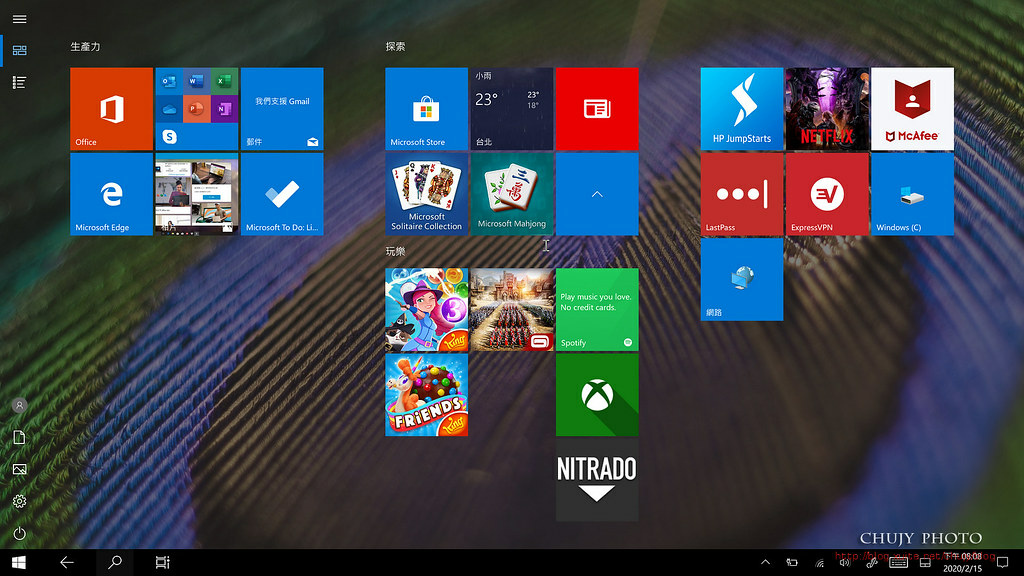Open Microsoft Store tile
1024x576 pixels.
[x=426, y=109]
